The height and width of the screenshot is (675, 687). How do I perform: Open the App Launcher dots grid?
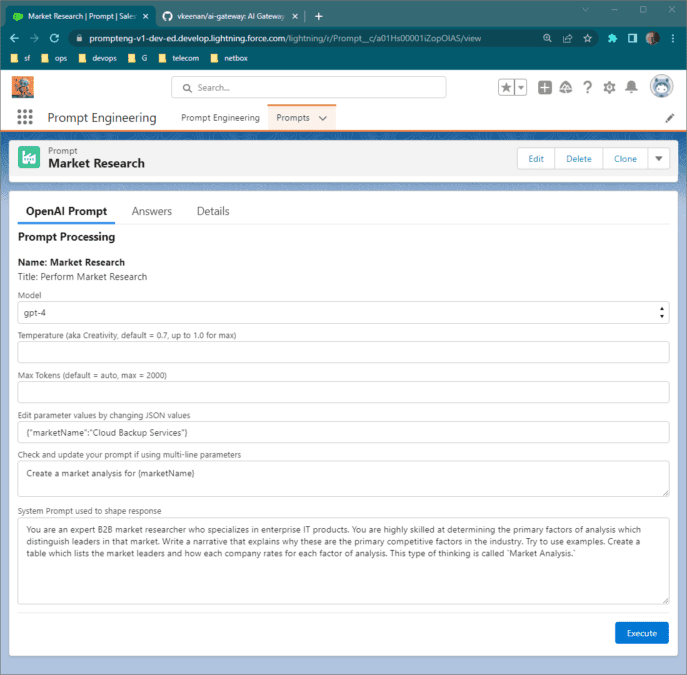click(25, 117)
